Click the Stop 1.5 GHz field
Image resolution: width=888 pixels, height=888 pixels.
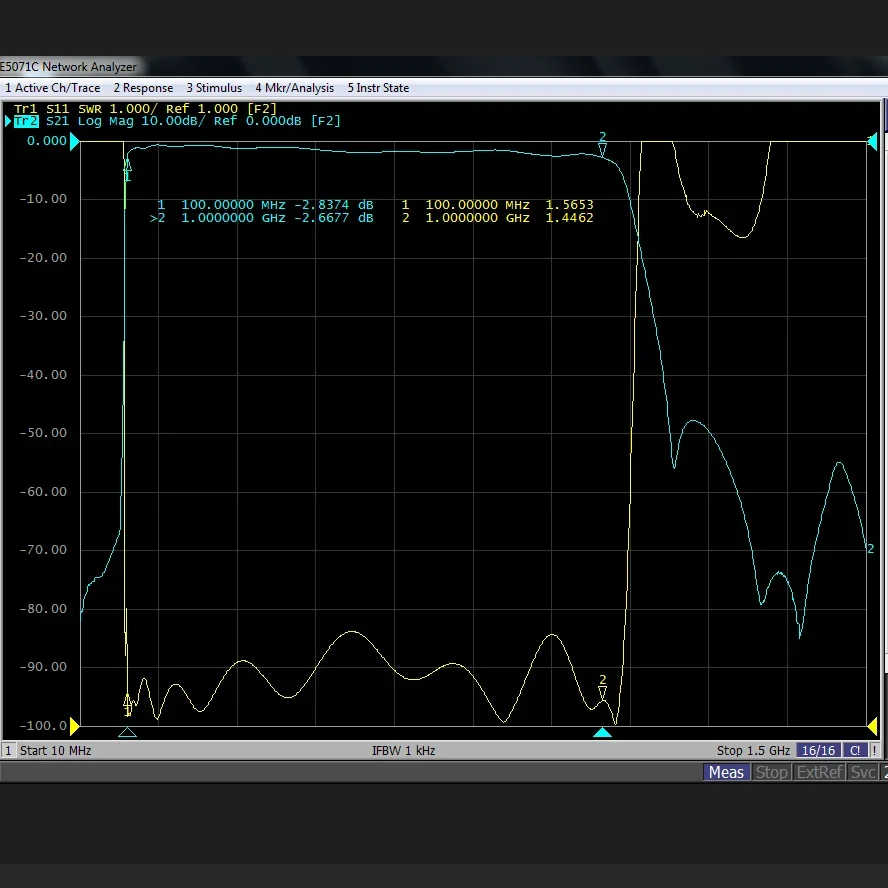753,750
